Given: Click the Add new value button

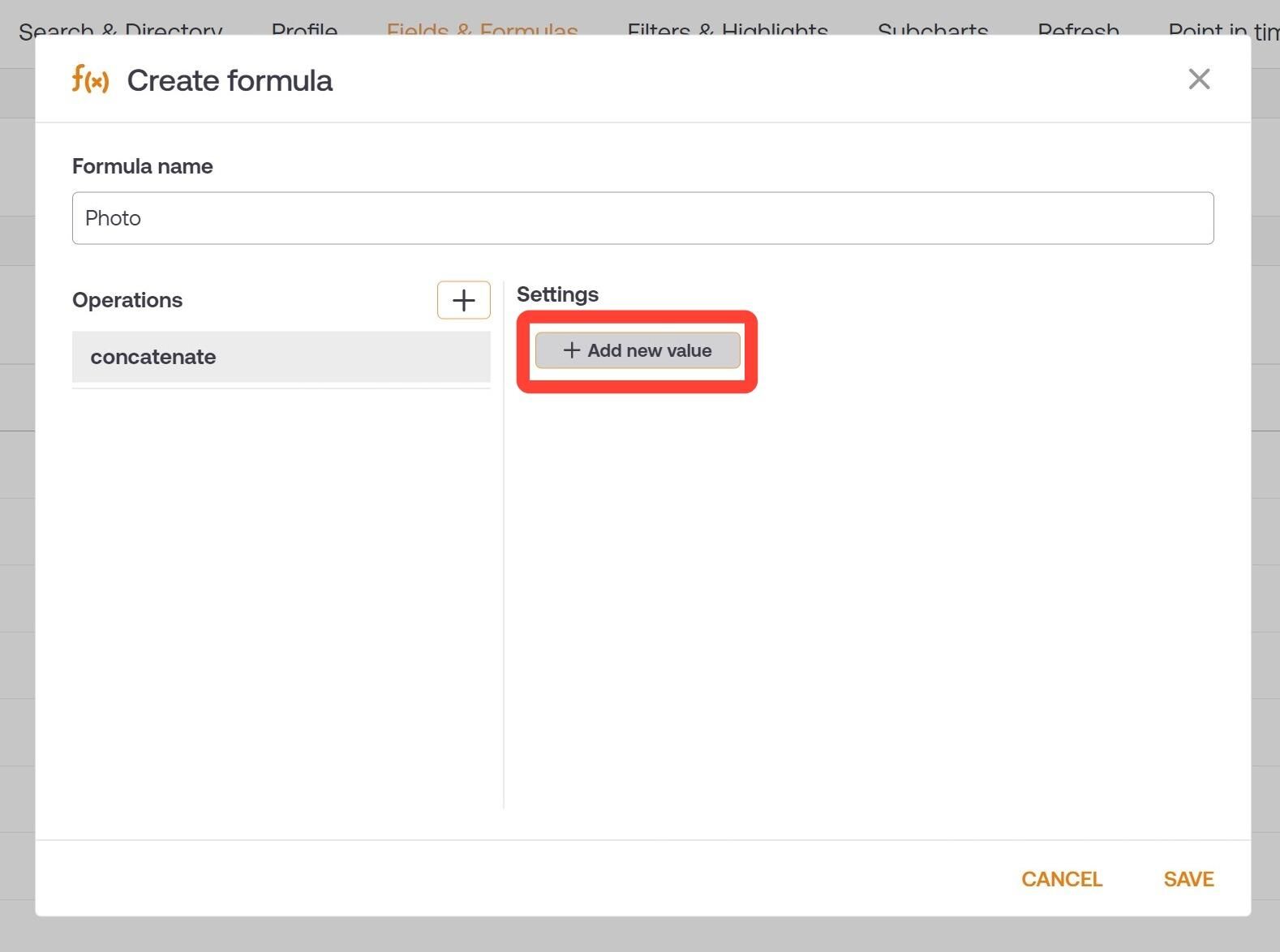Looking at the screenshot, I should tap(638, 350).
